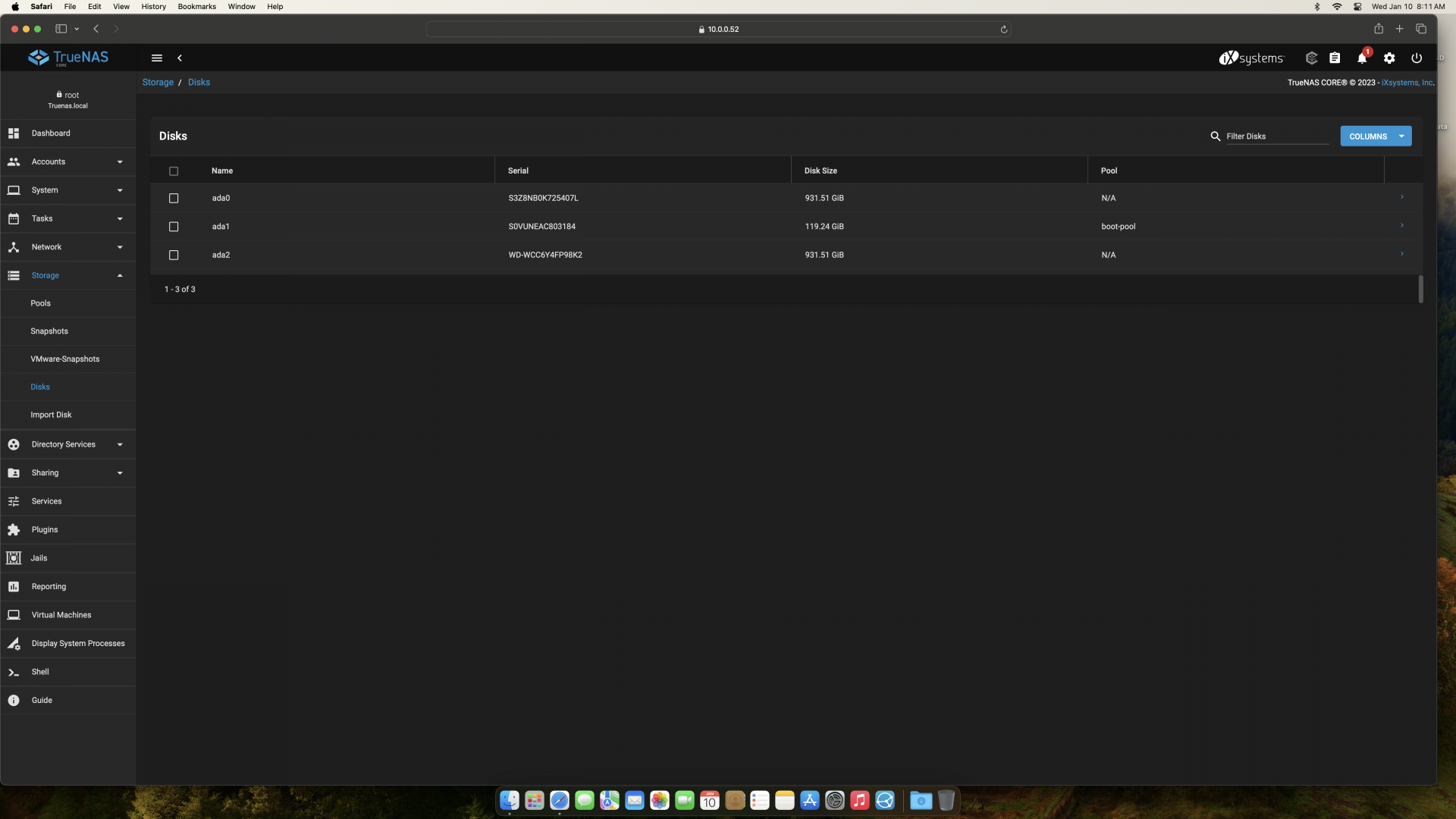The width and height of the screenshot is (1456, 819).
Task: Click the Disks breadcrumb link
Action: 199,83
